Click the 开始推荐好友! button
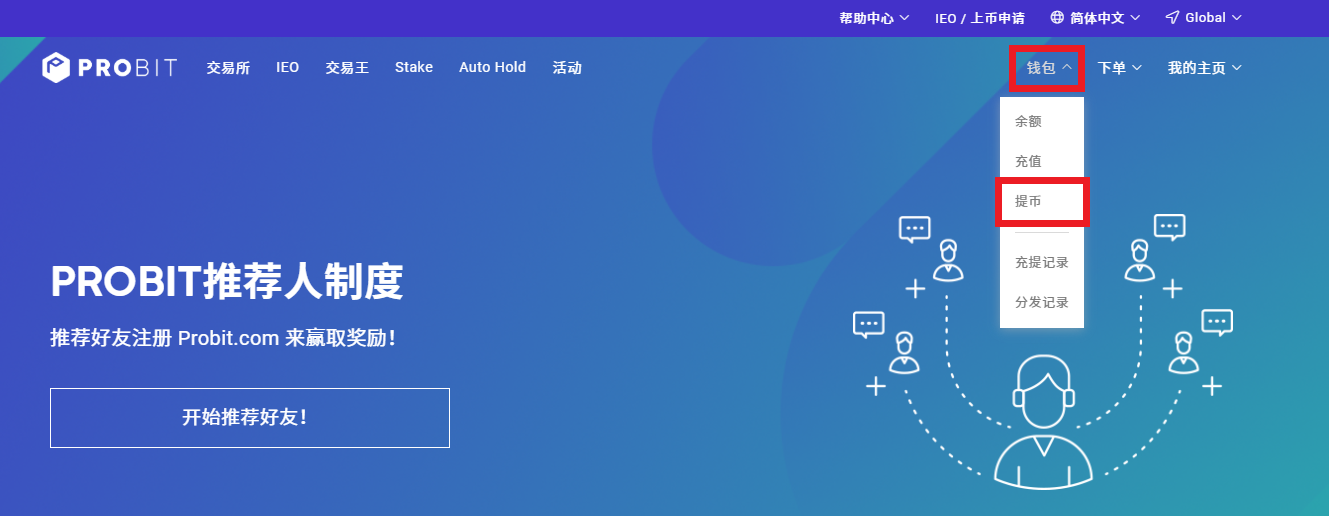 [250, 418]
